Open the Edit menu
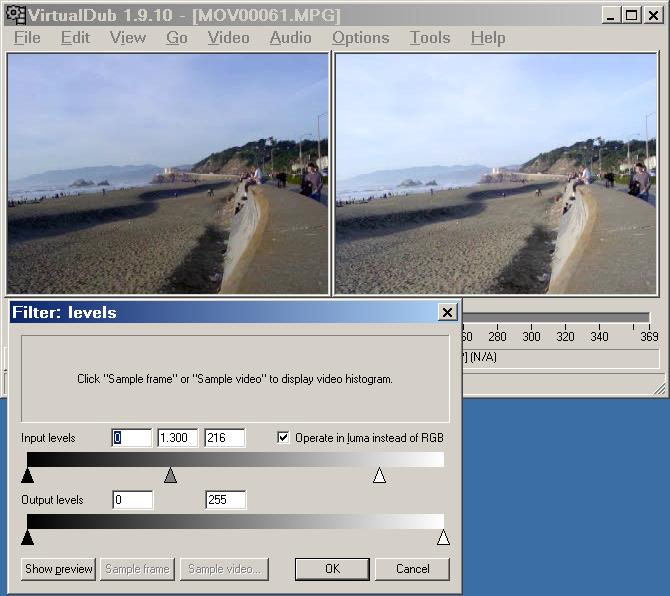The image size is (670, 596). (x=75, y=38)
